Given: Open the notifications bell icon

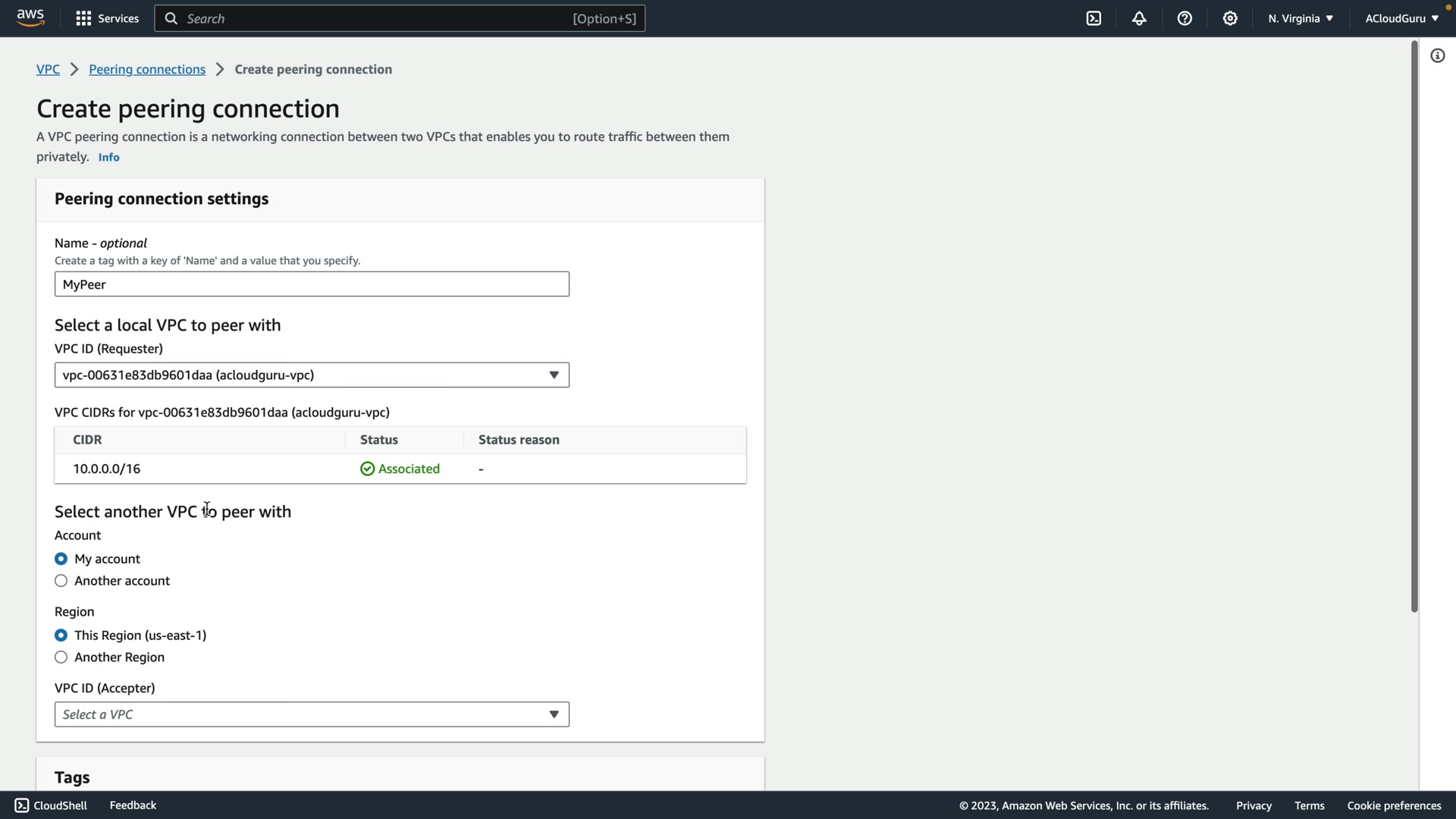Looking at the screenshot, I should coord(1139,18).
